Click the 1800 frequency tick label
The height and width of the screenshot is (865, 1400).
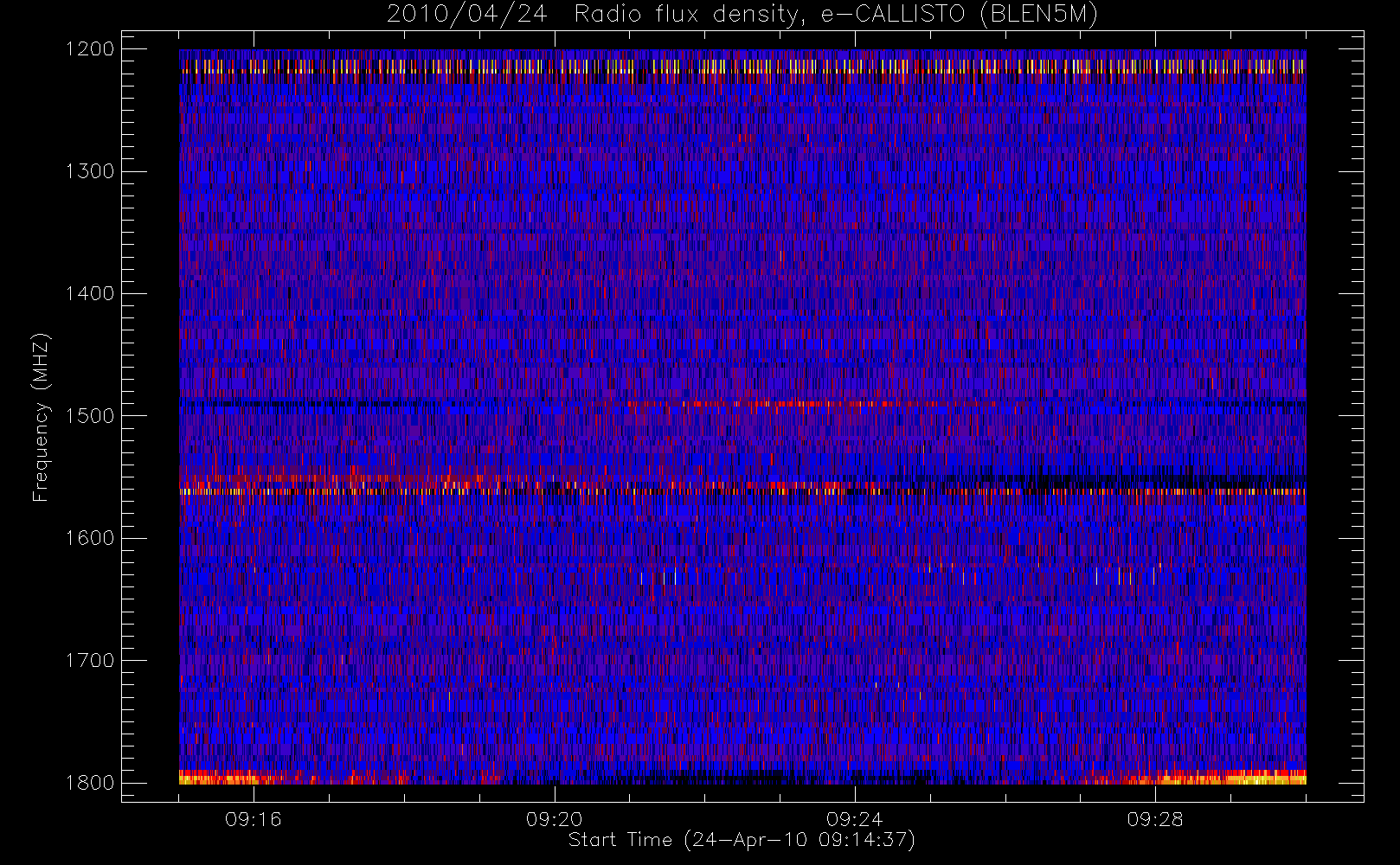pyautogui.click(x=90, y=783)
